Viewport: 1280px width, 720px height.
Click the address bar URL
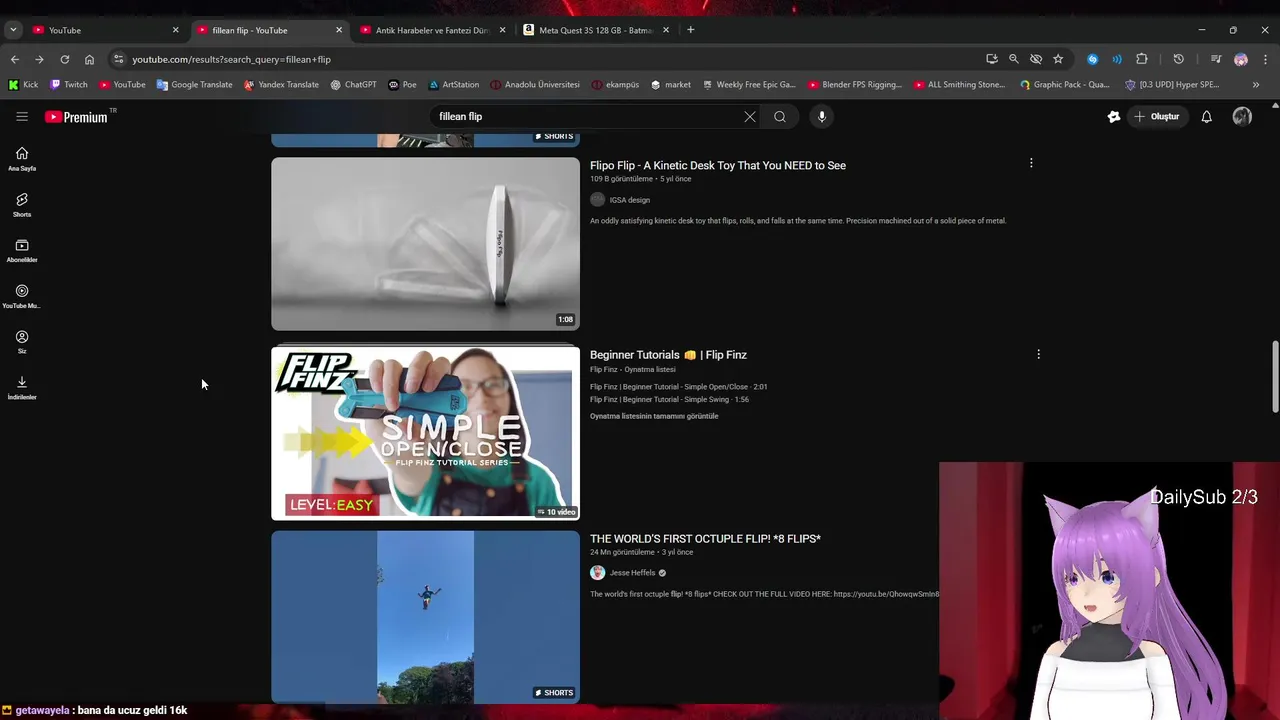[231, 59]
